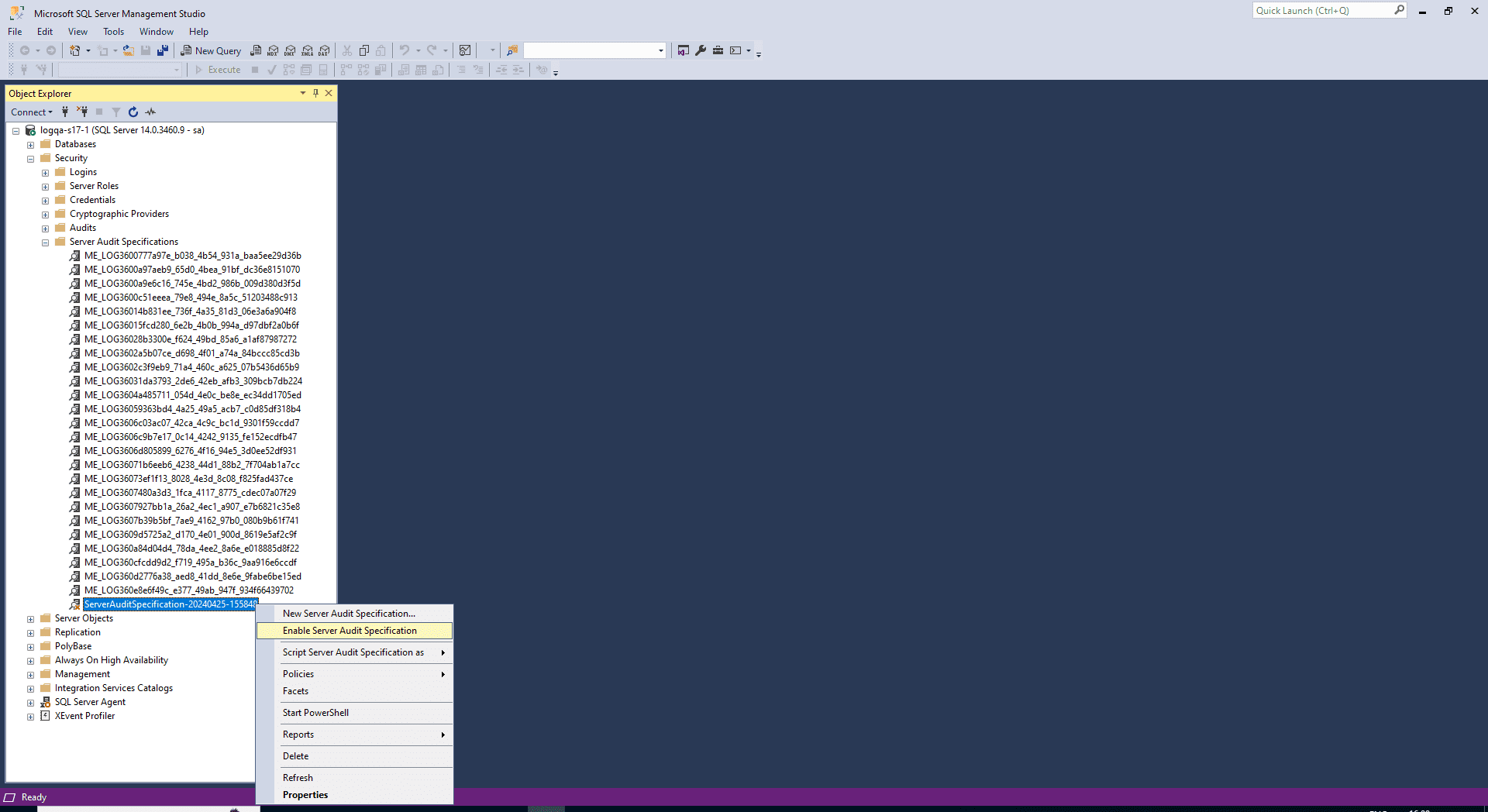The width and height of the screenshot is (1488, 812).
Task: Open the Policies submenu
Action: tap(355, 674)
